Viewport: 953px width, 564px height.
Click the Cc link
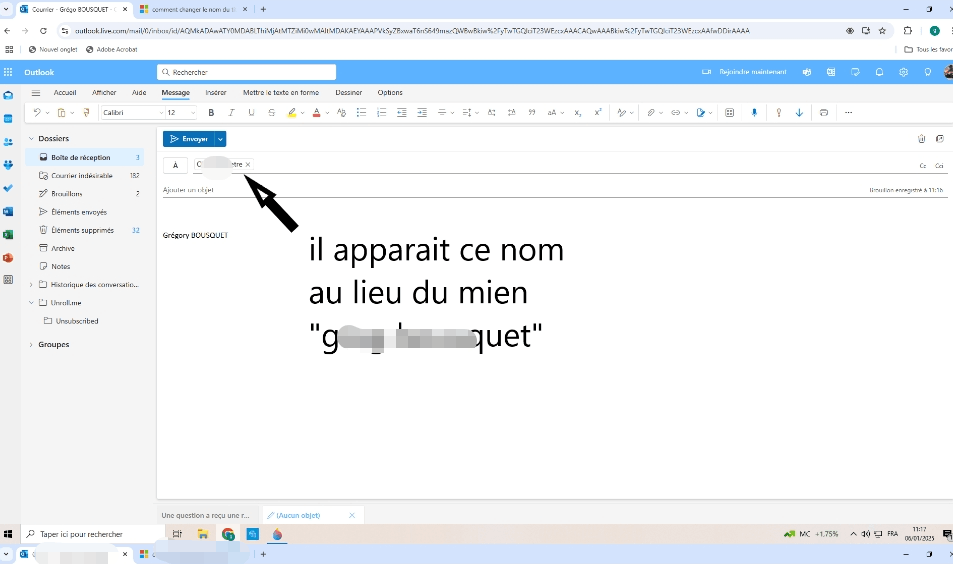[923, 165]
